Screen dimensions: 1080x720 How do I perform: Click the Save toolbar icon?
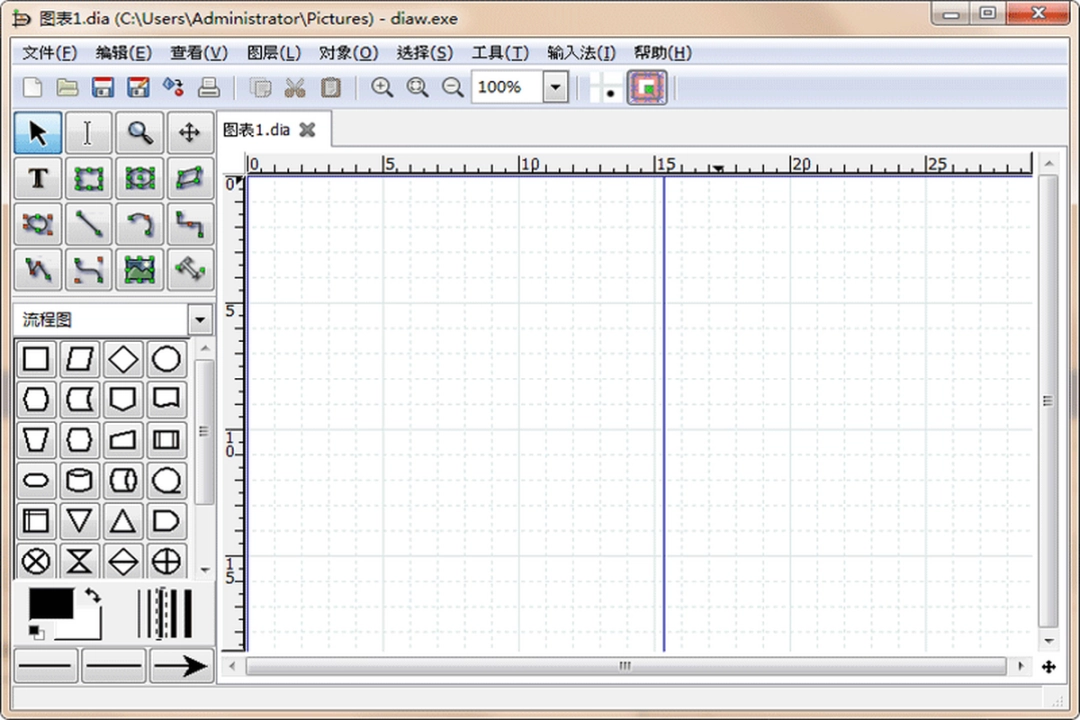[102, 88]
